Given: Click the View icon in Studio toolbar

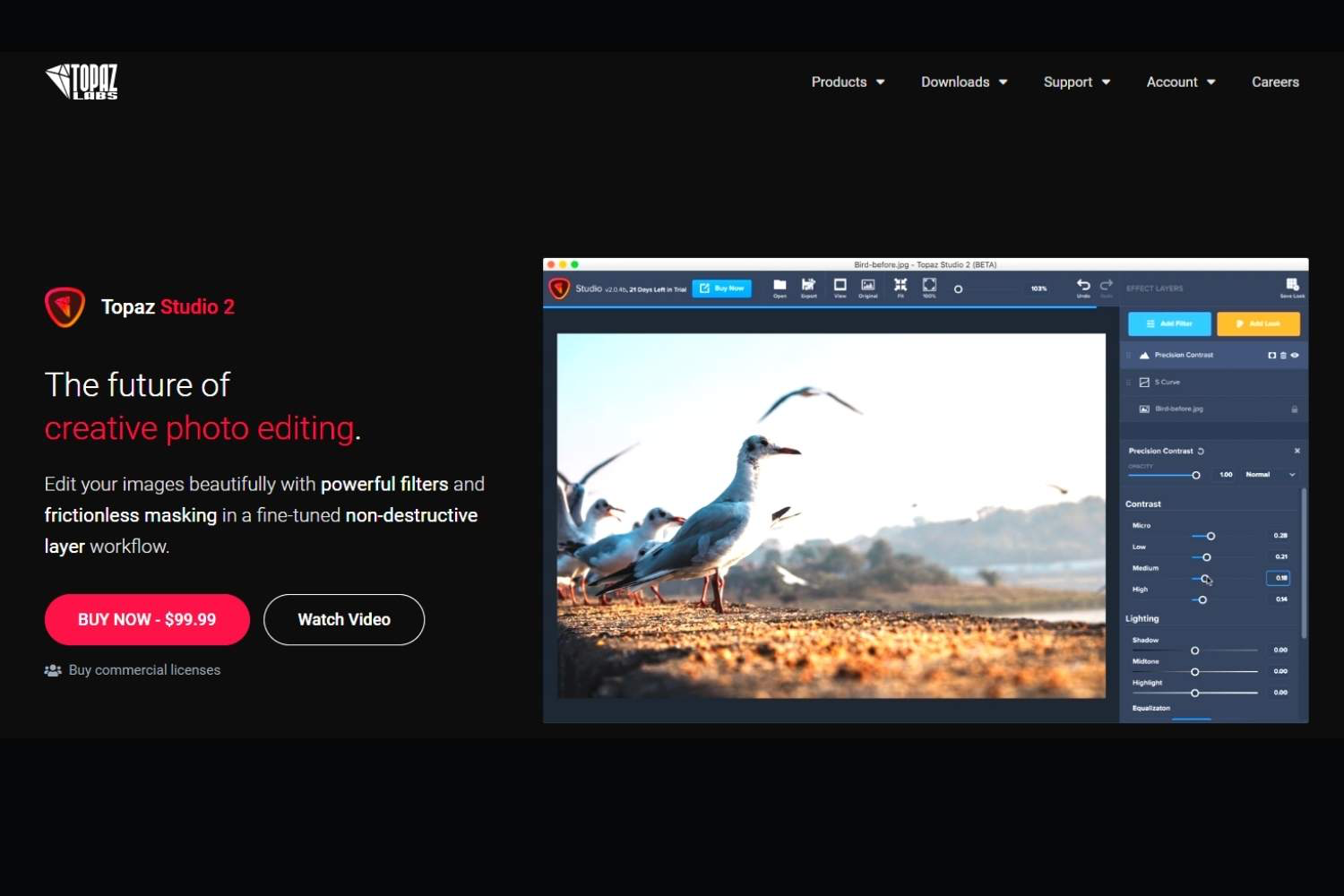Looking at the screenshot, I should (x=840, y=285).
